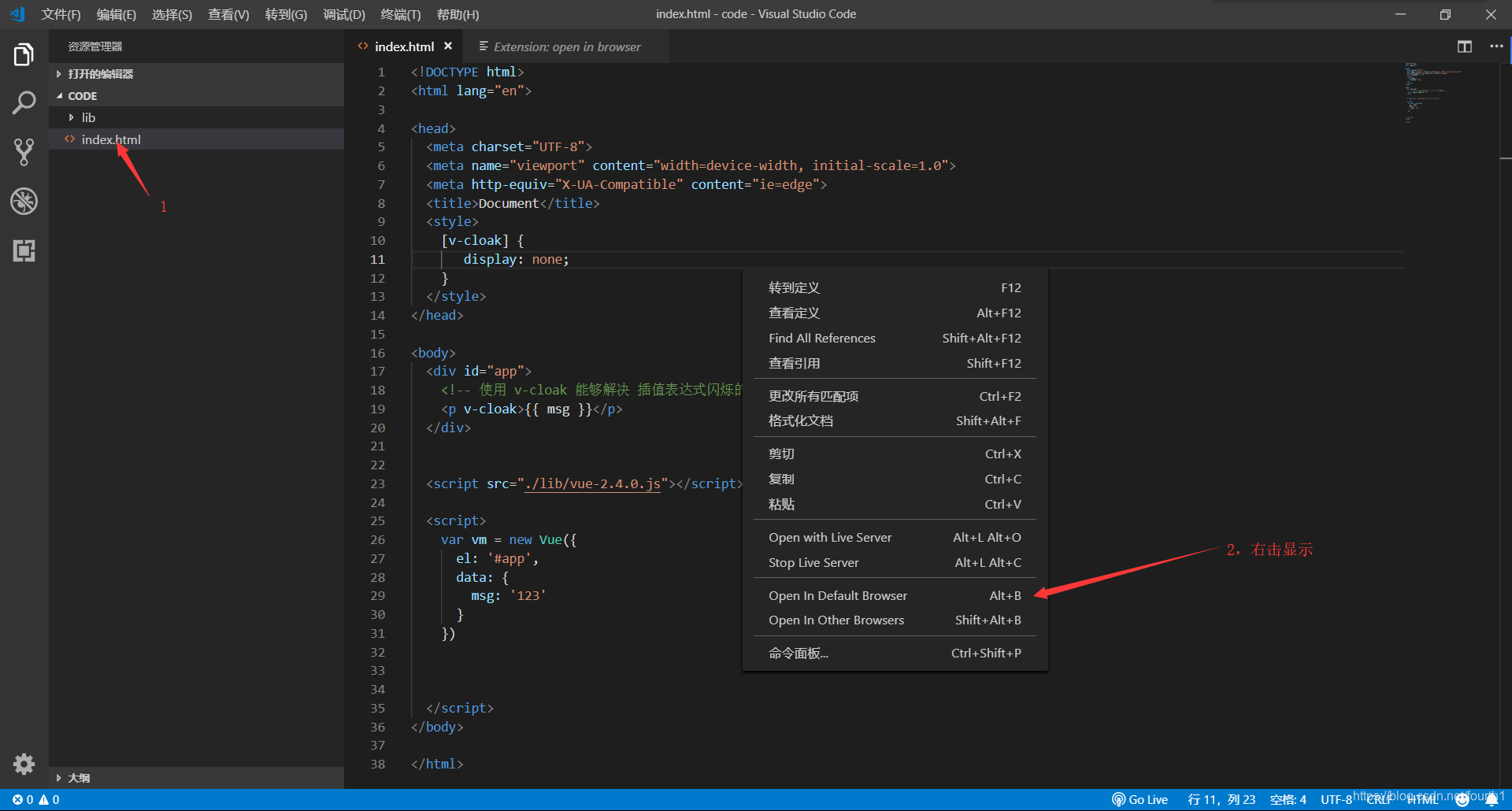Click the 行 11, 列 23 cursor position

[x=1221, y=799]
